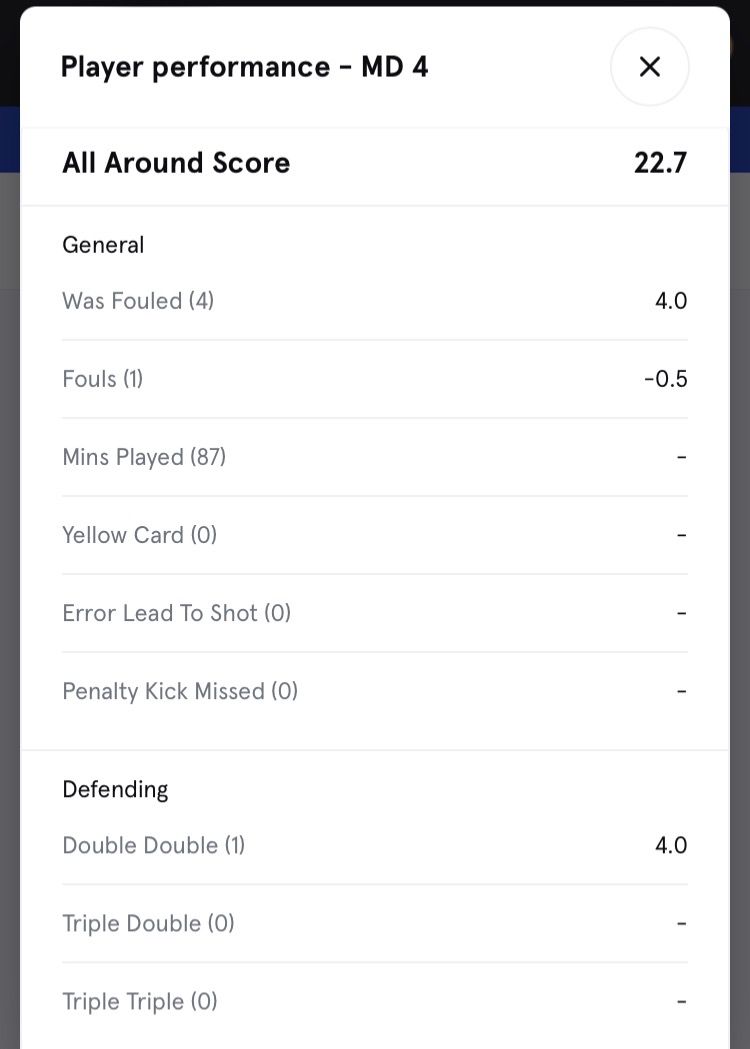Click the Player performance - MD 4 title

click(x=245, y=67)
